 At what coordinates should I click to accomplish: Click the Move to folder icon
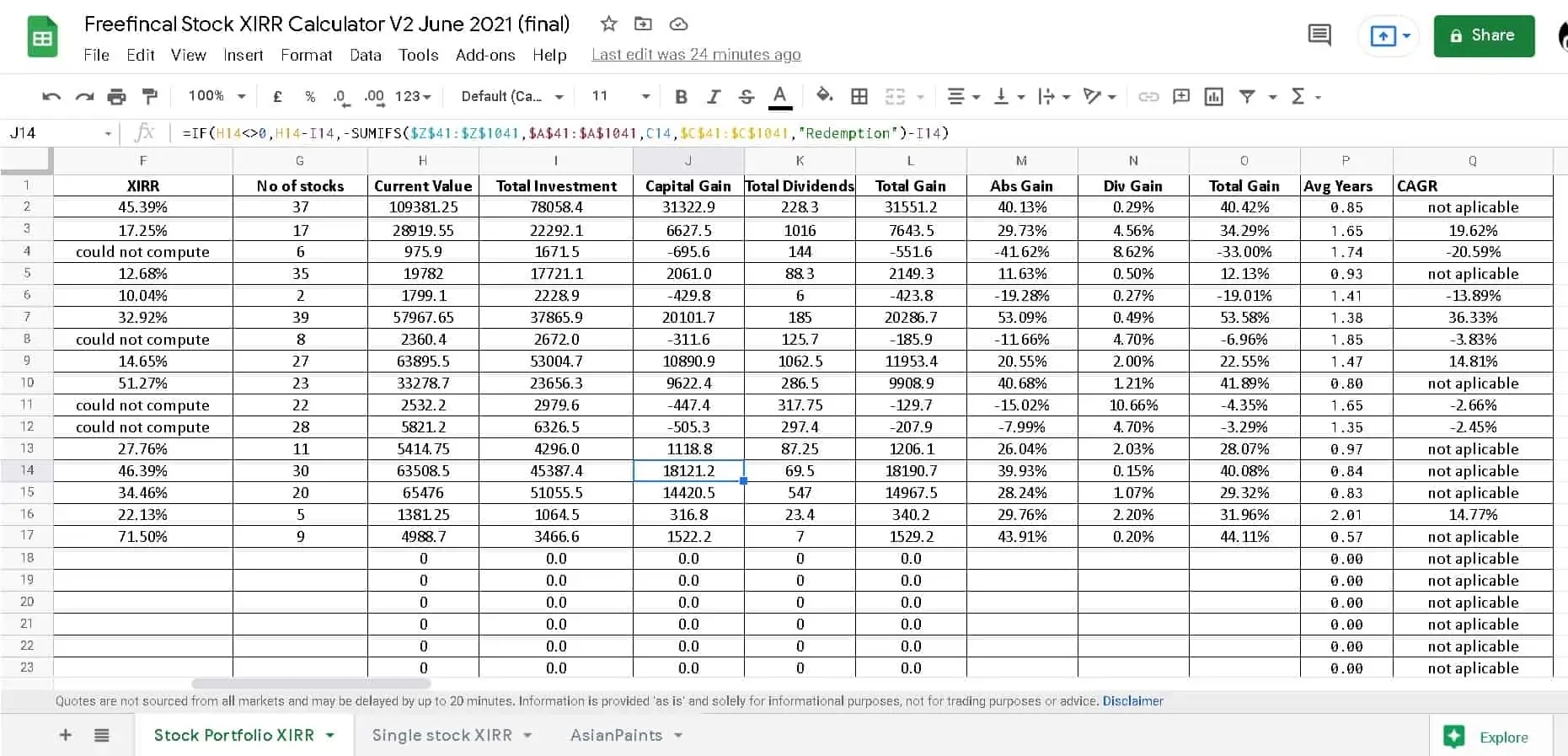pos(643,24)
